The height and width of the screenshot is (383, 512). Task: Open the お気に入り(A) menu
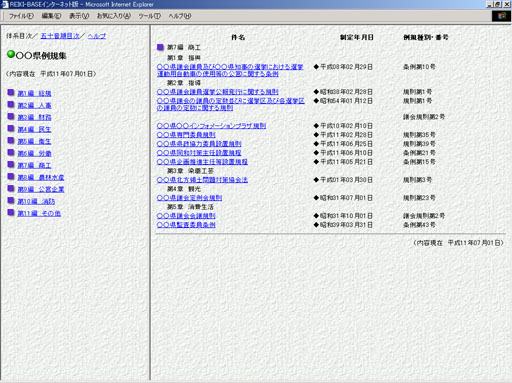click(x=114, y=16)
